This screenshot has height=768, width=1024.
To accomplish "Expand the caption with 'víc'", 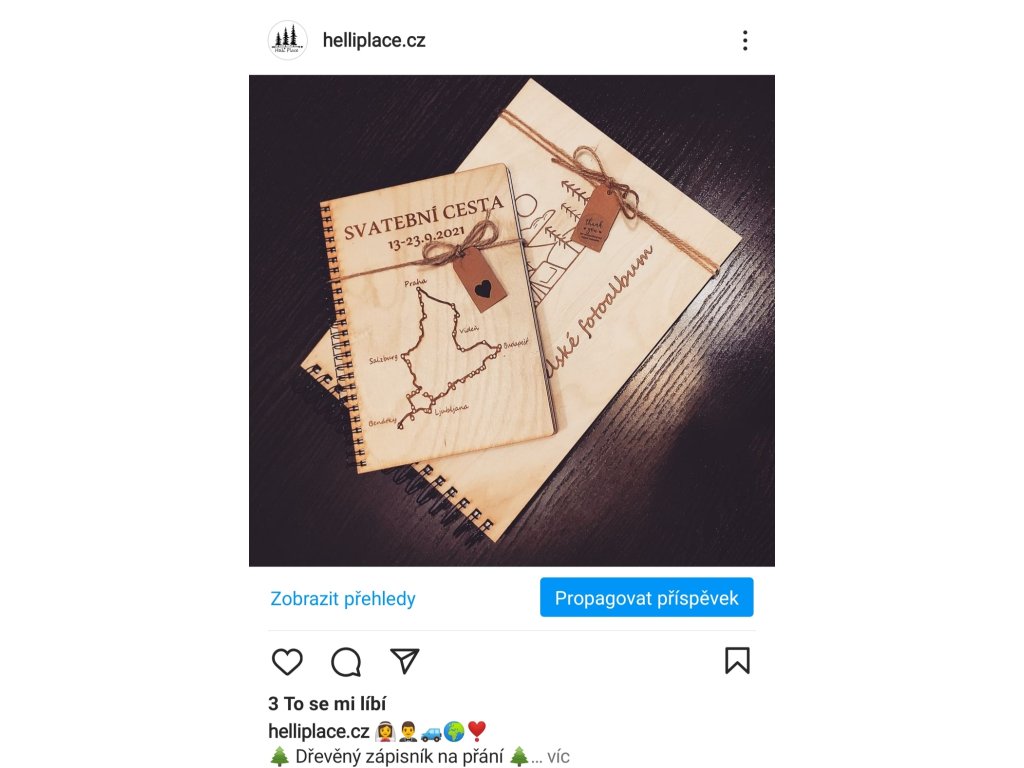I will 558,757.
